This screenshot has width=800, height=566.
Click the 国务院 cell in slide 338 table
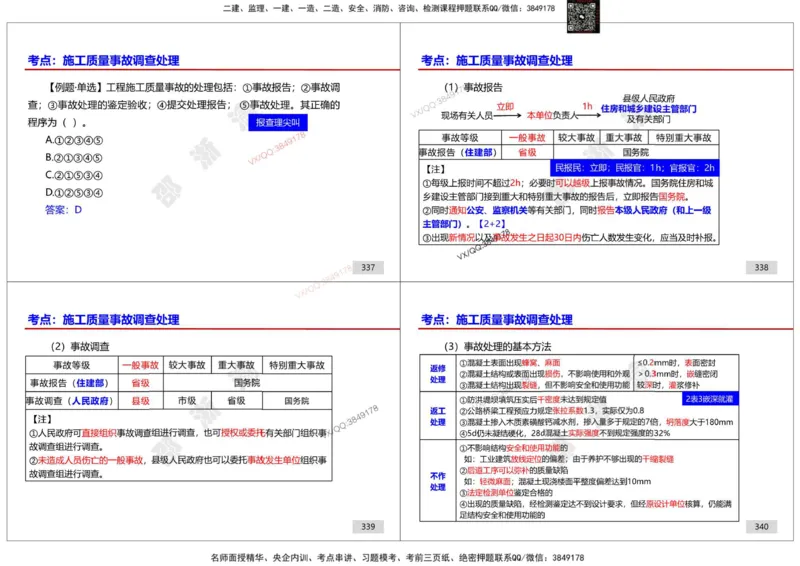coord(636,152)
